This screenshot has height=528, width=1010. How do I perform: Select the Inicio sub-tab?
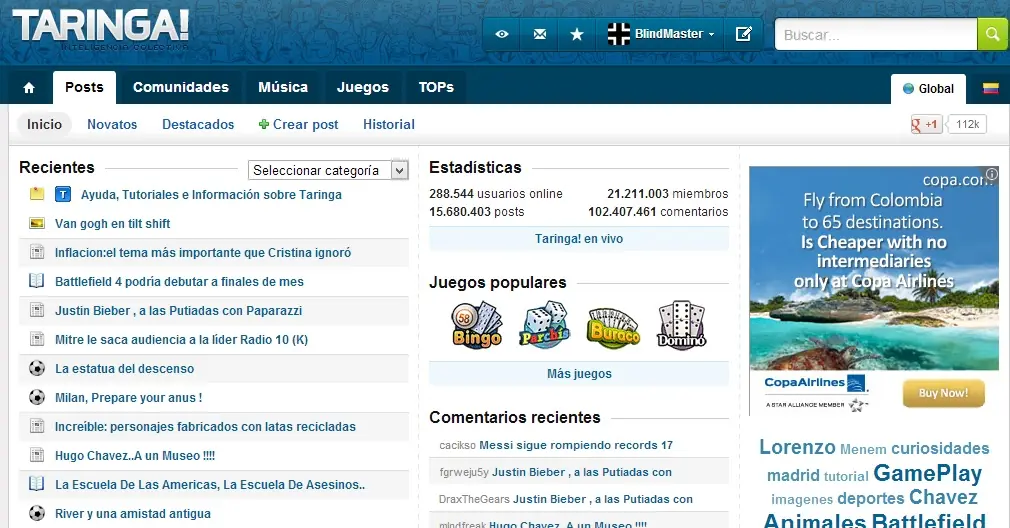44,124
